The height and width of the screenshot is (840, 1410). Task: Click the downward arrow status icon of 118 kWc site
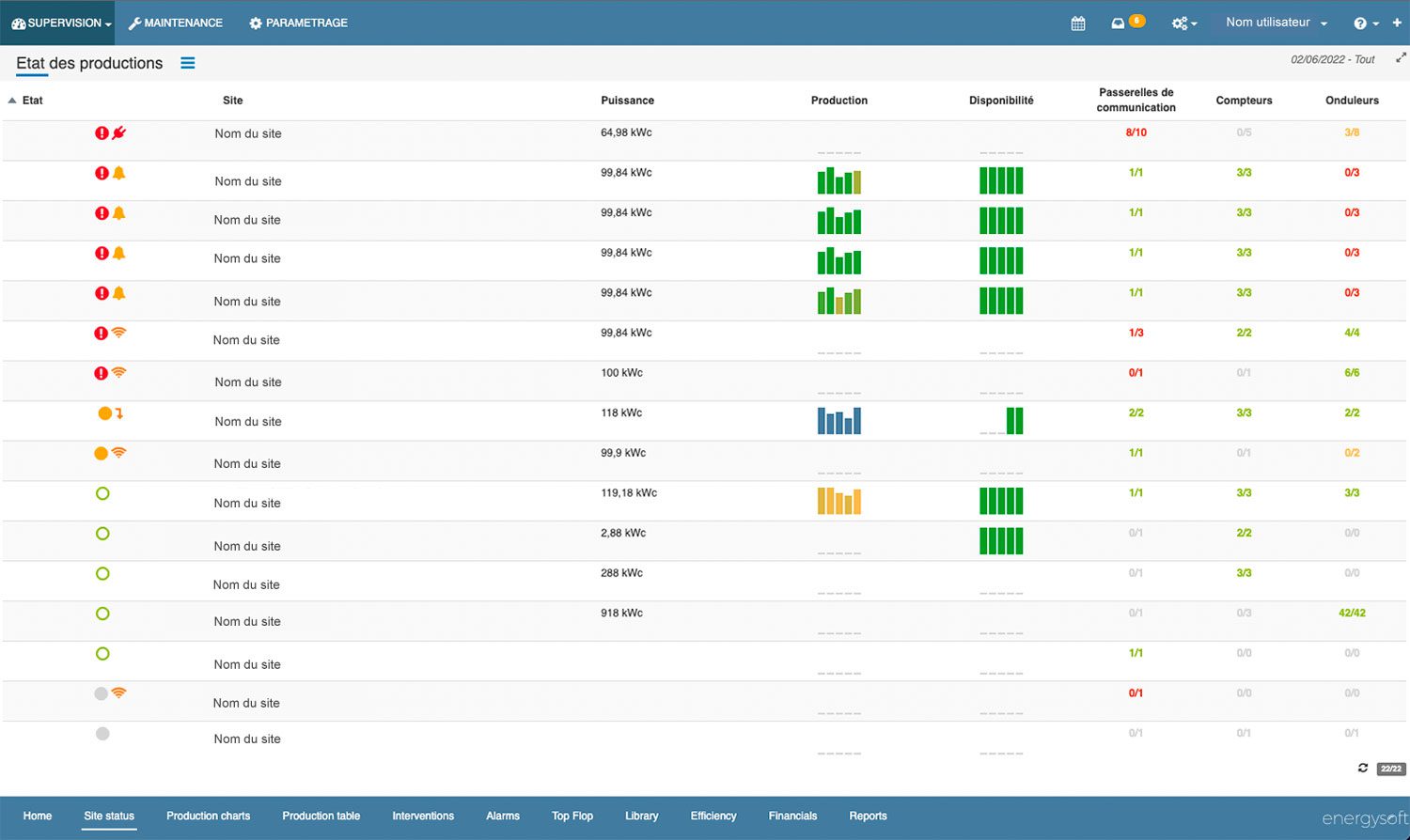[x=119, y=413]
